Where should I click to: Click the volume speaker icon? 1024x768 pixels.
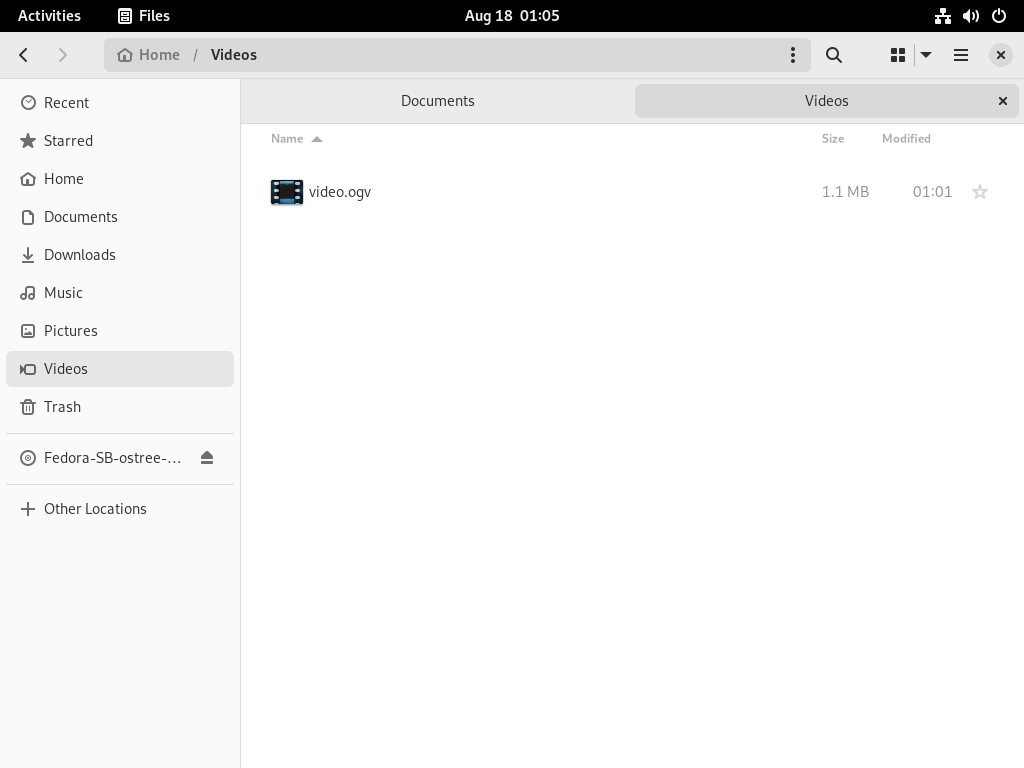pyautogui.click(x=970, y=16)
